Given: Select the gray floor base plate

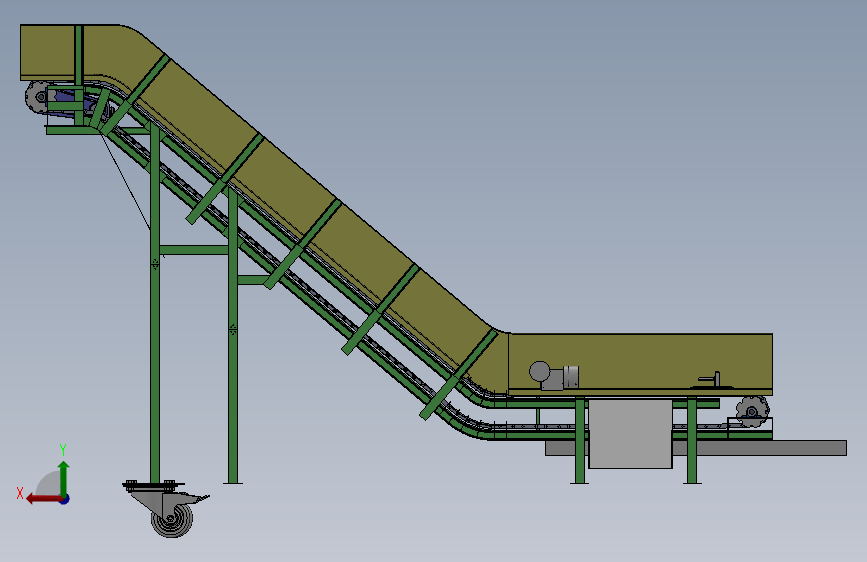Looking at the screenshot, I should coord(696,448).
